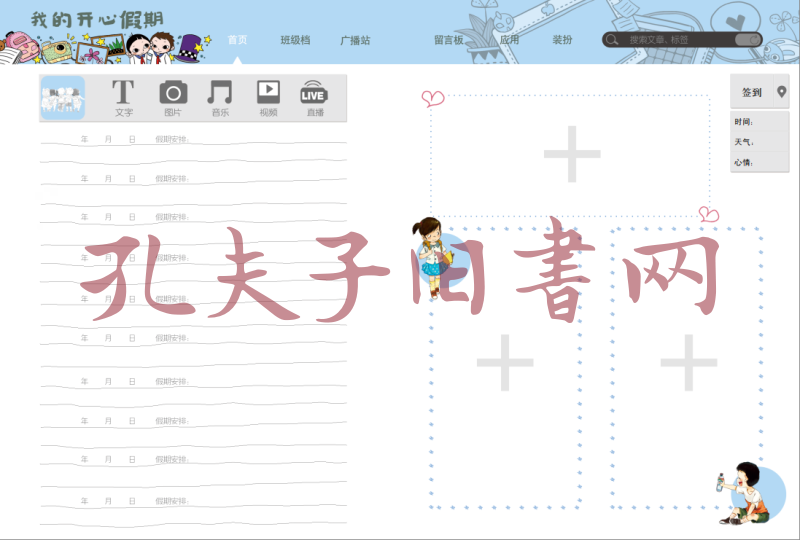Click the magnifier icon in search bar

[x=612, y=40]
